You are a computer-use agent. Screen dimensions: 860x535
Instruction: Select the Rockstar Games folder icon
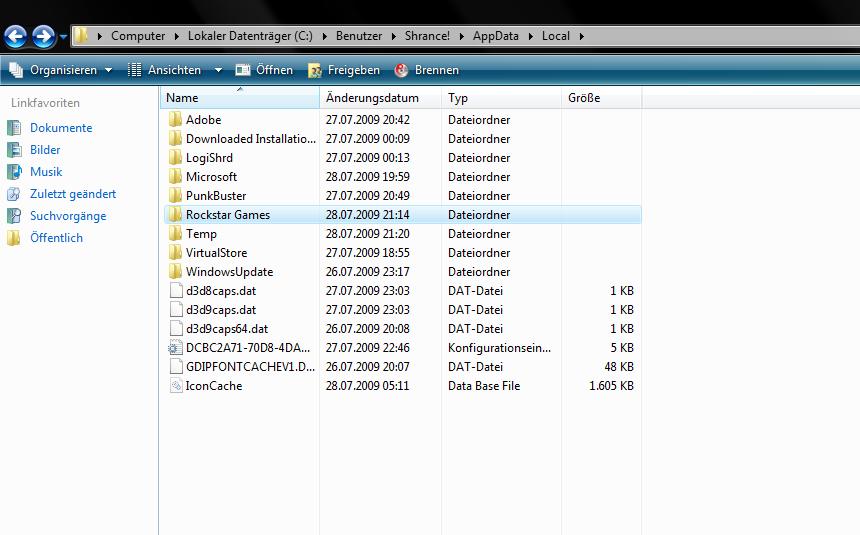[x=176, y=215]
